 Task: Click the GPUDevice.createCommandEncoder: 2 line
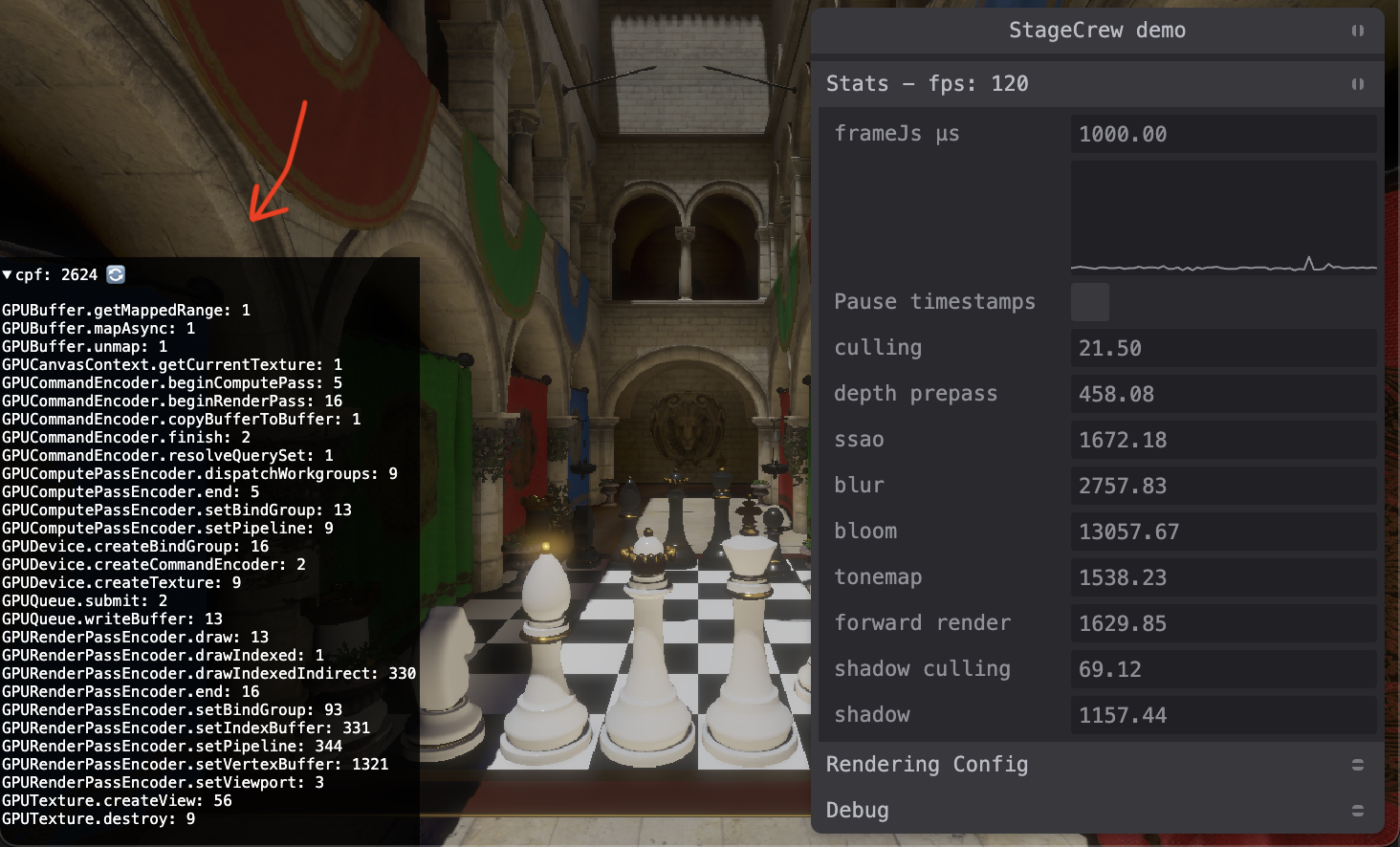(x=153, y=564)
